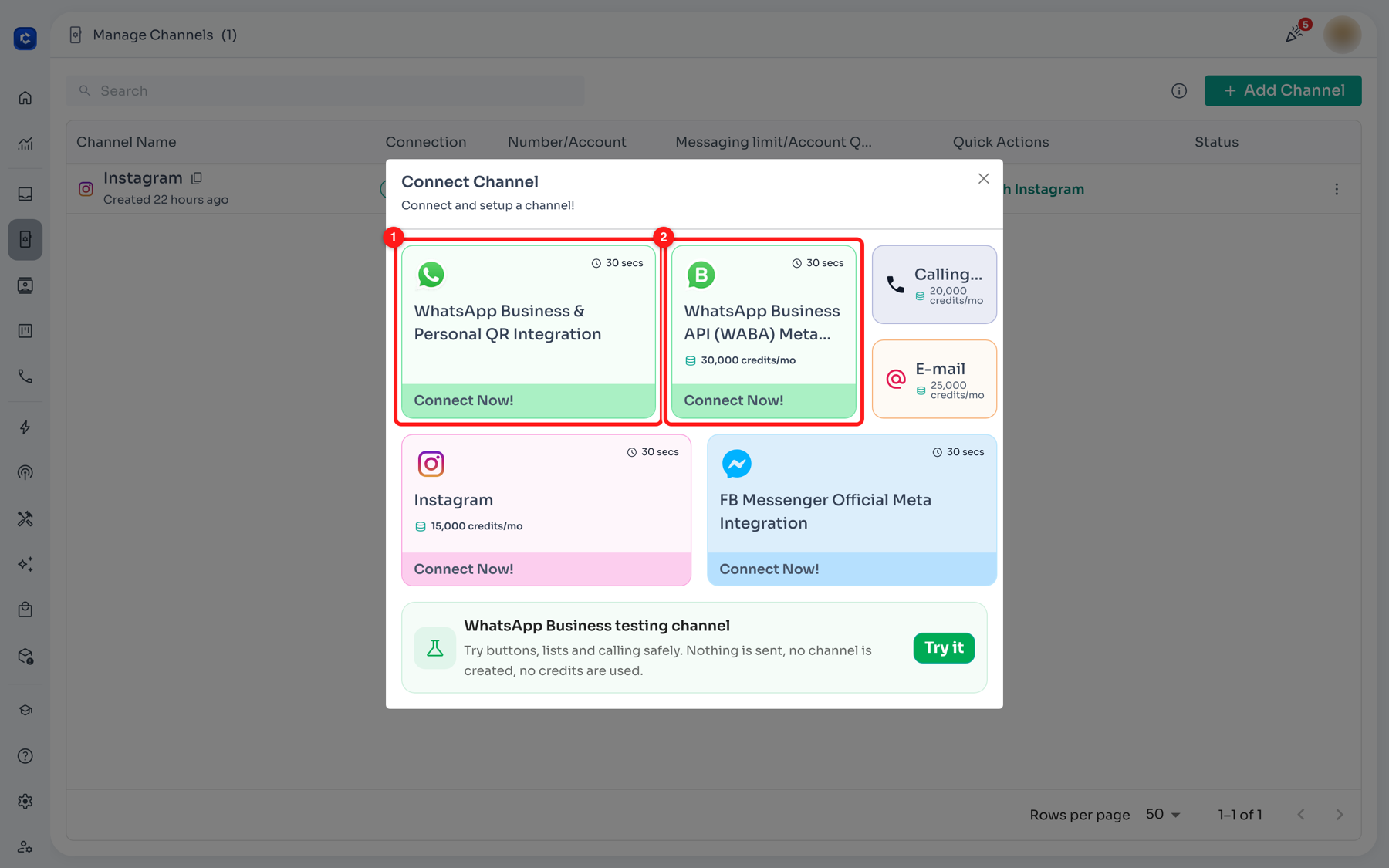Open the kanban board icon in the sidebar

pos(25,331)
